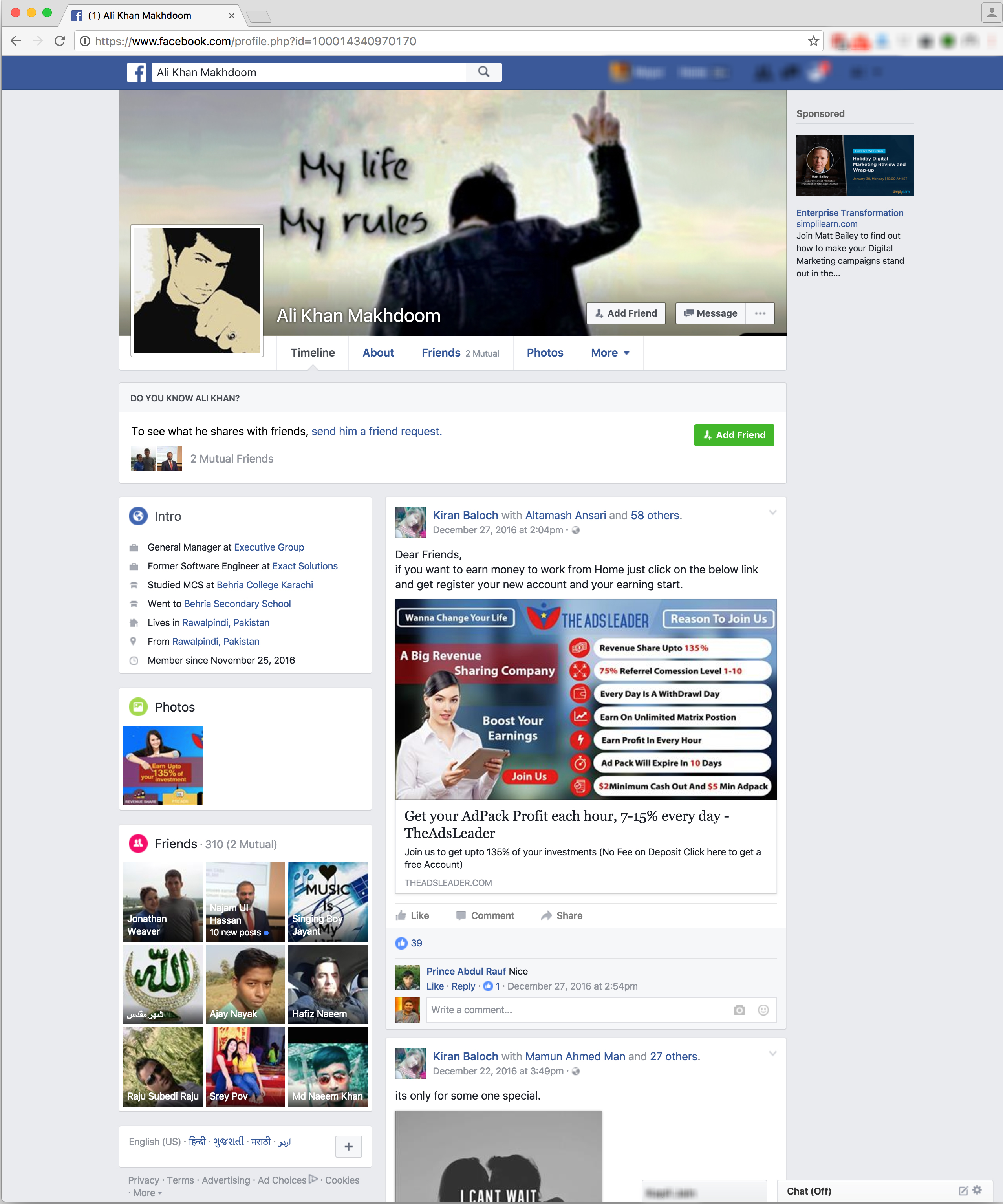This screenshot has height=1204, width=1003.
Task: Open the Exact Solutions link
Action: click(x=304, y=566)
